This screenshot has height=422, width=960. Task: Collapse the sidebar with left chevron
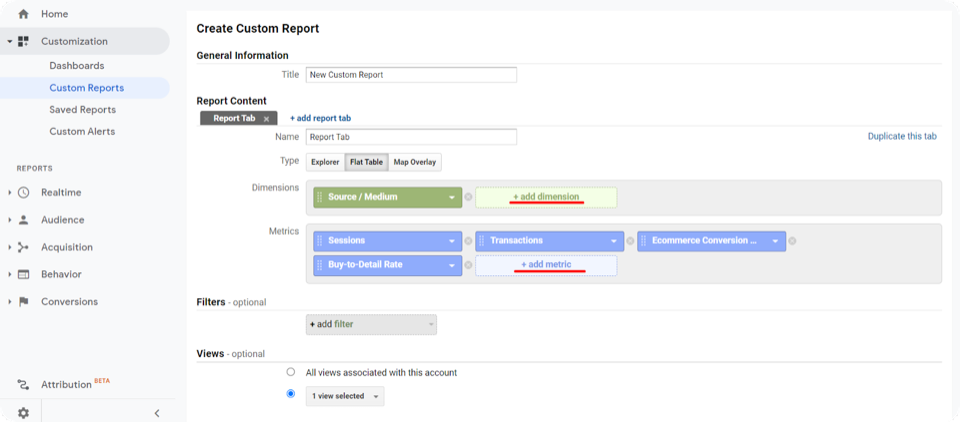(x=156, y=412)
